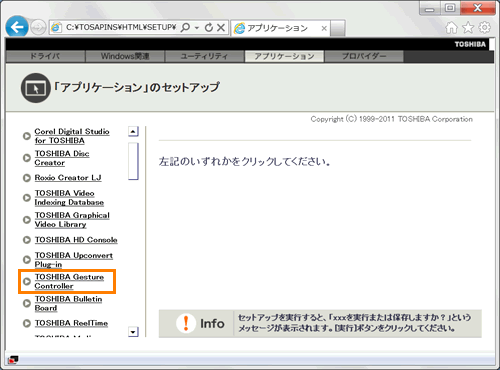This screenshot has height=370, width=500.
Task: Go back with the browser back arrow
Action: (x=17, y=27)
